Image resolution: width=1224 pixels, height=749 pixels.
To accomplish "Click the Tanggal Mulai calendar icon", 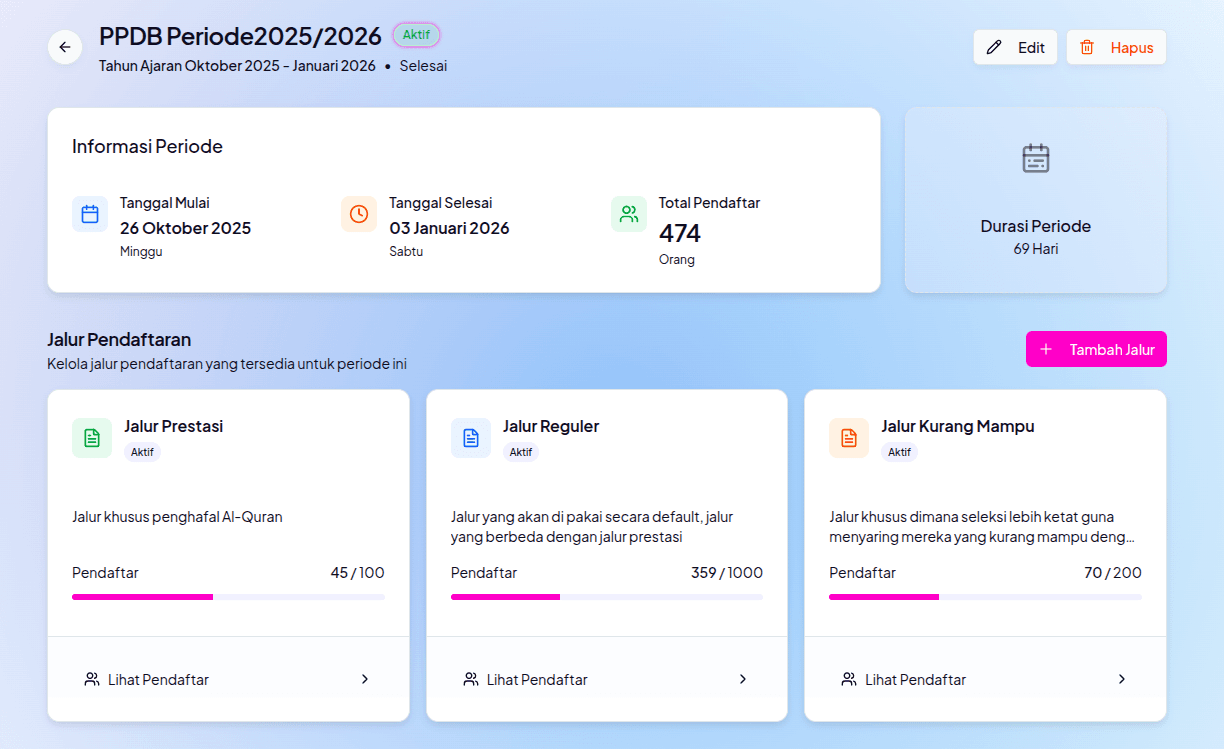I will point(90,214).
